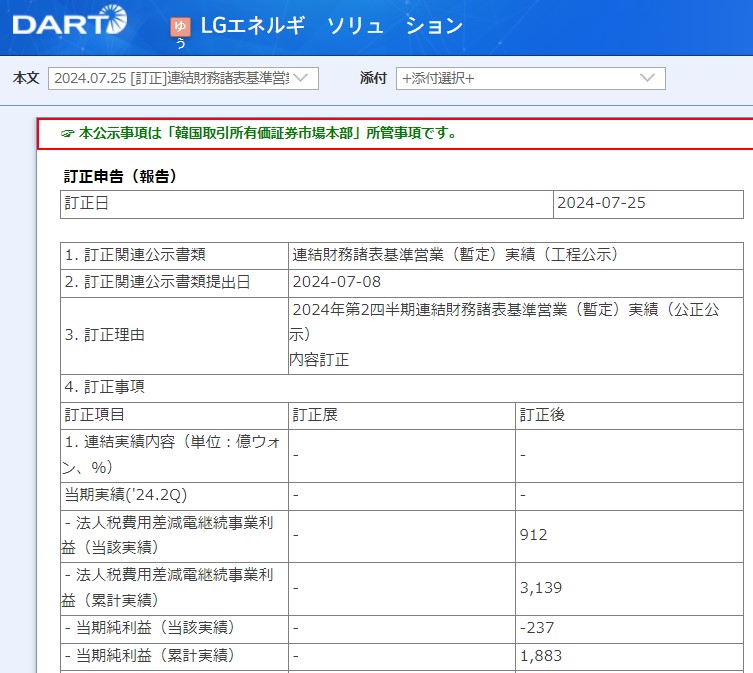Select the 訂正日 date cell 2024-07-25
Screen dimensions: 753x673
tap(601, 203)
